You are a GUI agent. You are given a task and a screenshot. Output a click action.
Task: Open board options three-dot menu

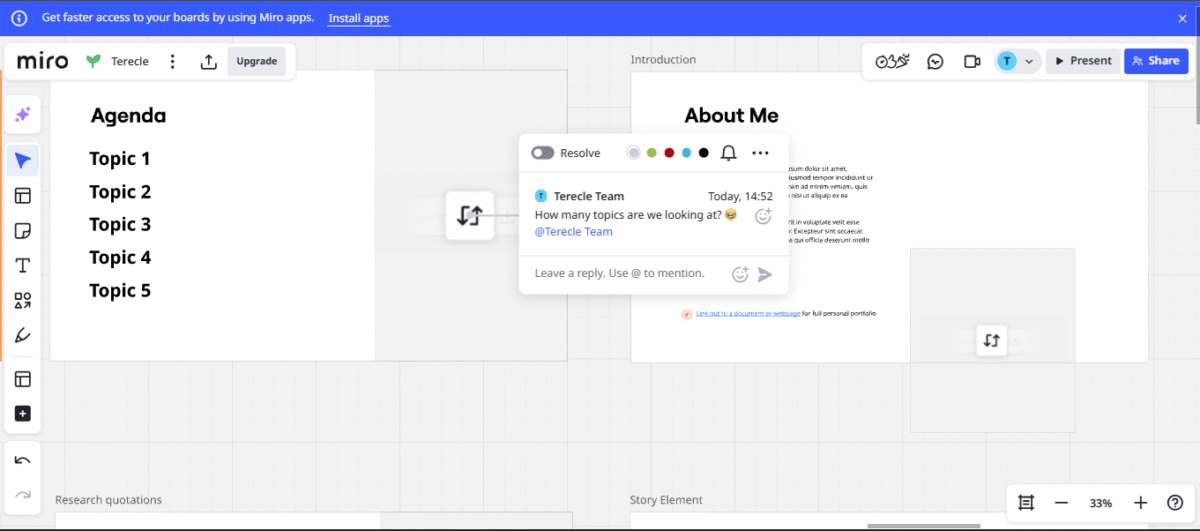pyautogui.click(x=172, y=61)
